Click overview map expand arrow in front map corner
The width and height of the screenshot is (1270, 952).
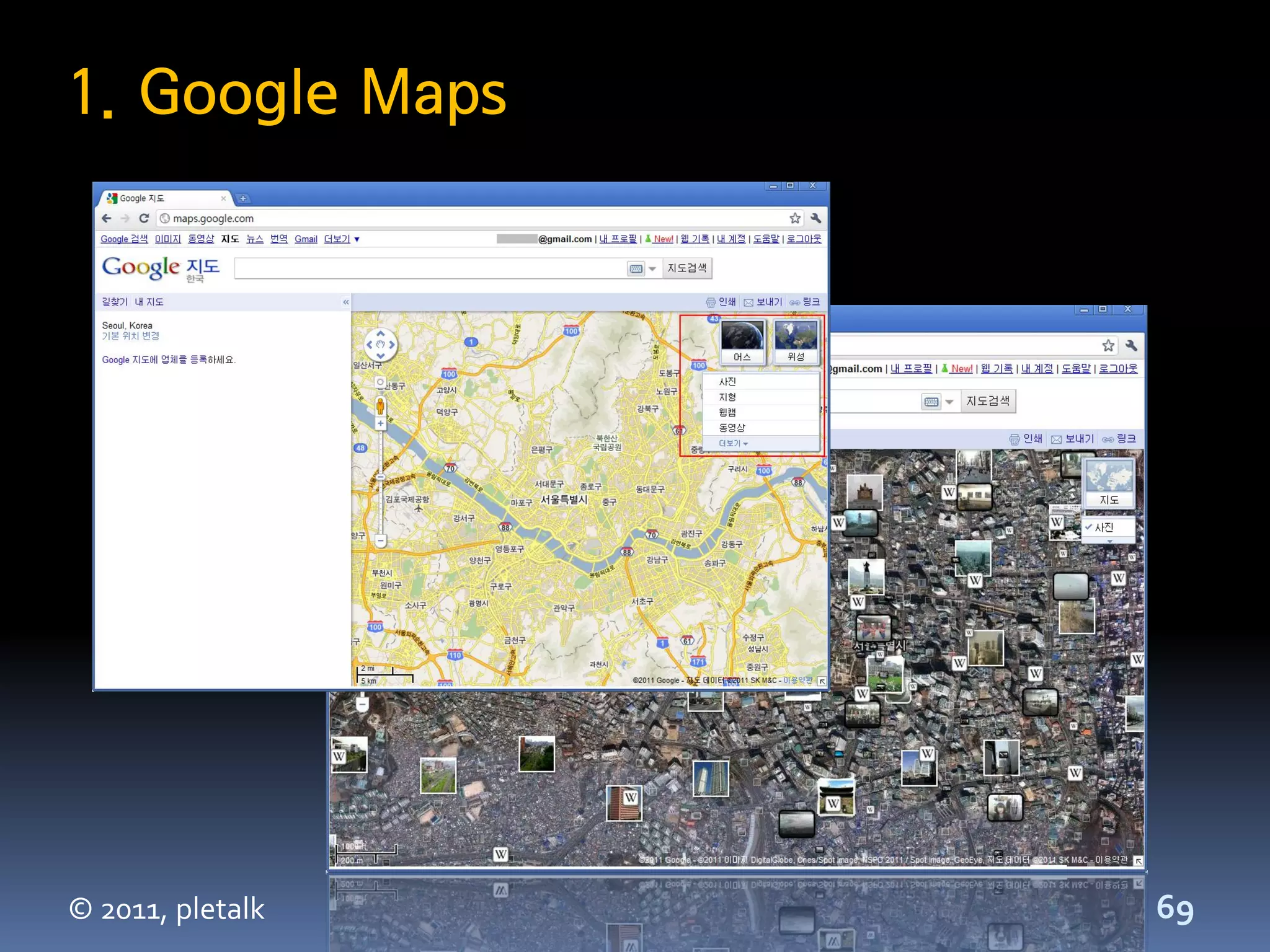(x=822, y=681)
